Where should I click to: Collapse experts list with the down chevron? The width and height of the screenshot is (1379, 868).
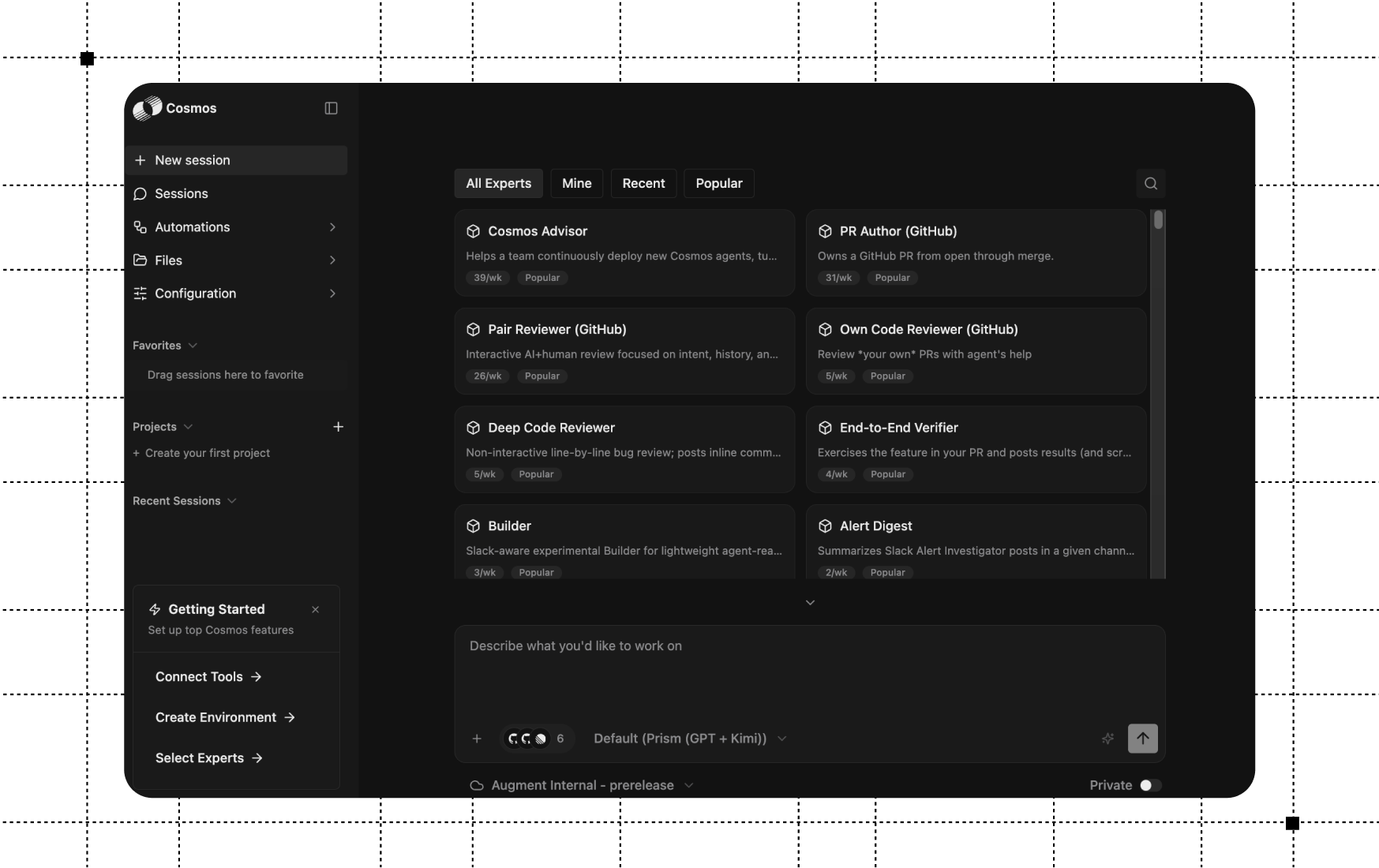tap(810, 602)
